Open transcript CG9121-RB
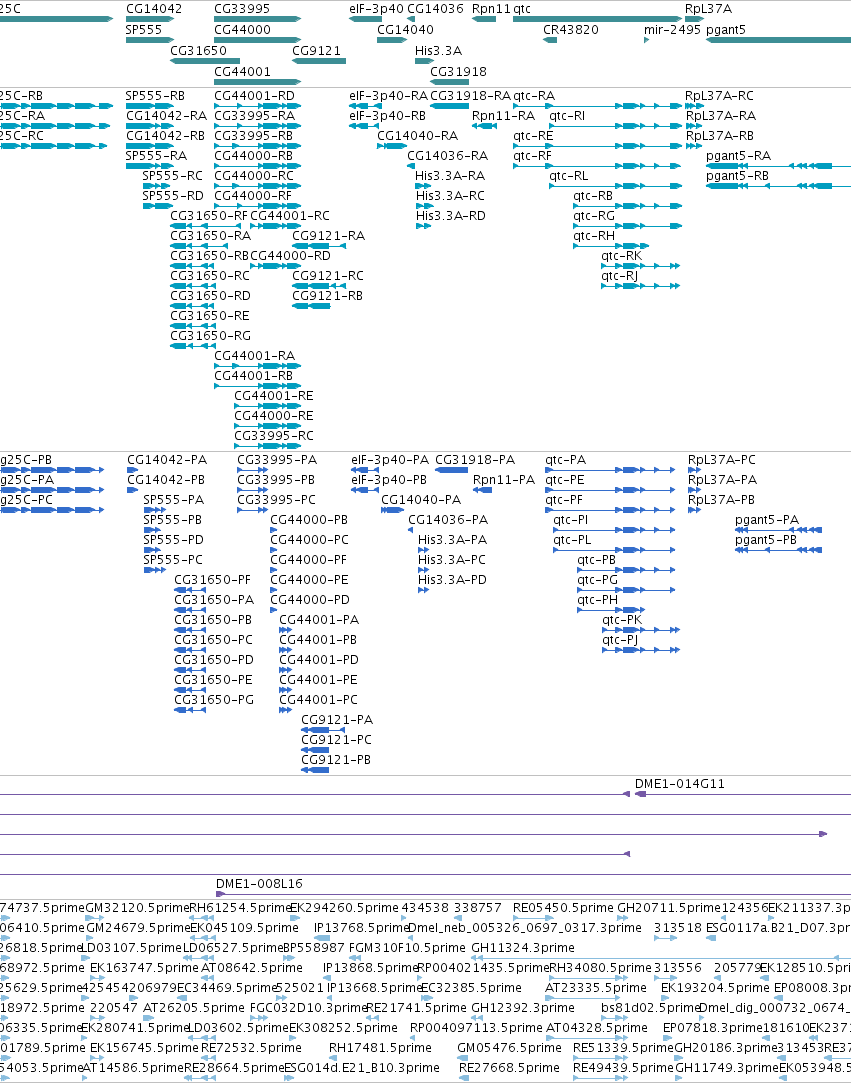Viewport: 851px width, 1083px height. pos(327,296)
